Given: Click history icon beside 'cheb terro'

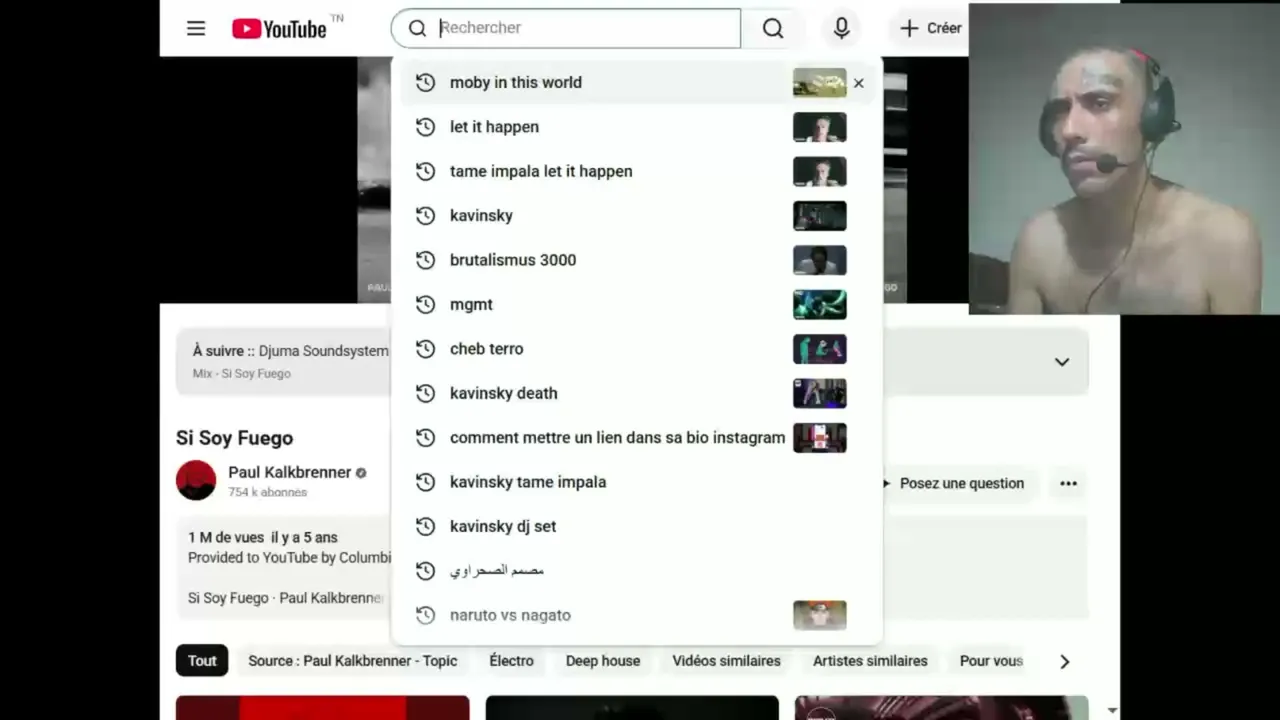Looking at the screenshot, I should click(x=425, y=348).
